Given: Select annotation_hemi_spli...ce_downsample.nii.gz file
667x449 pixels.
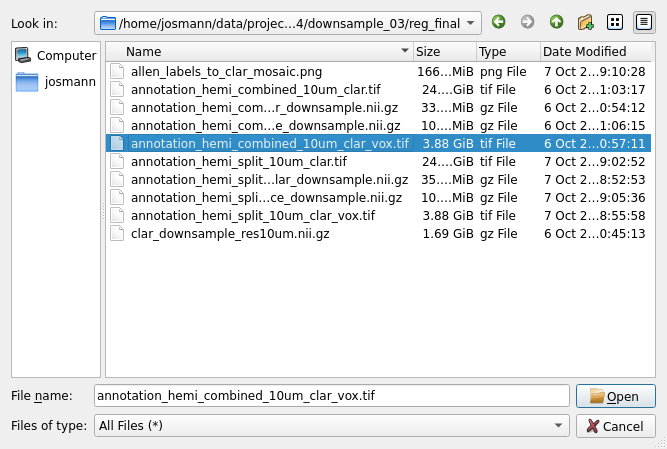Looking at the screenshot, I should point(378,198).
